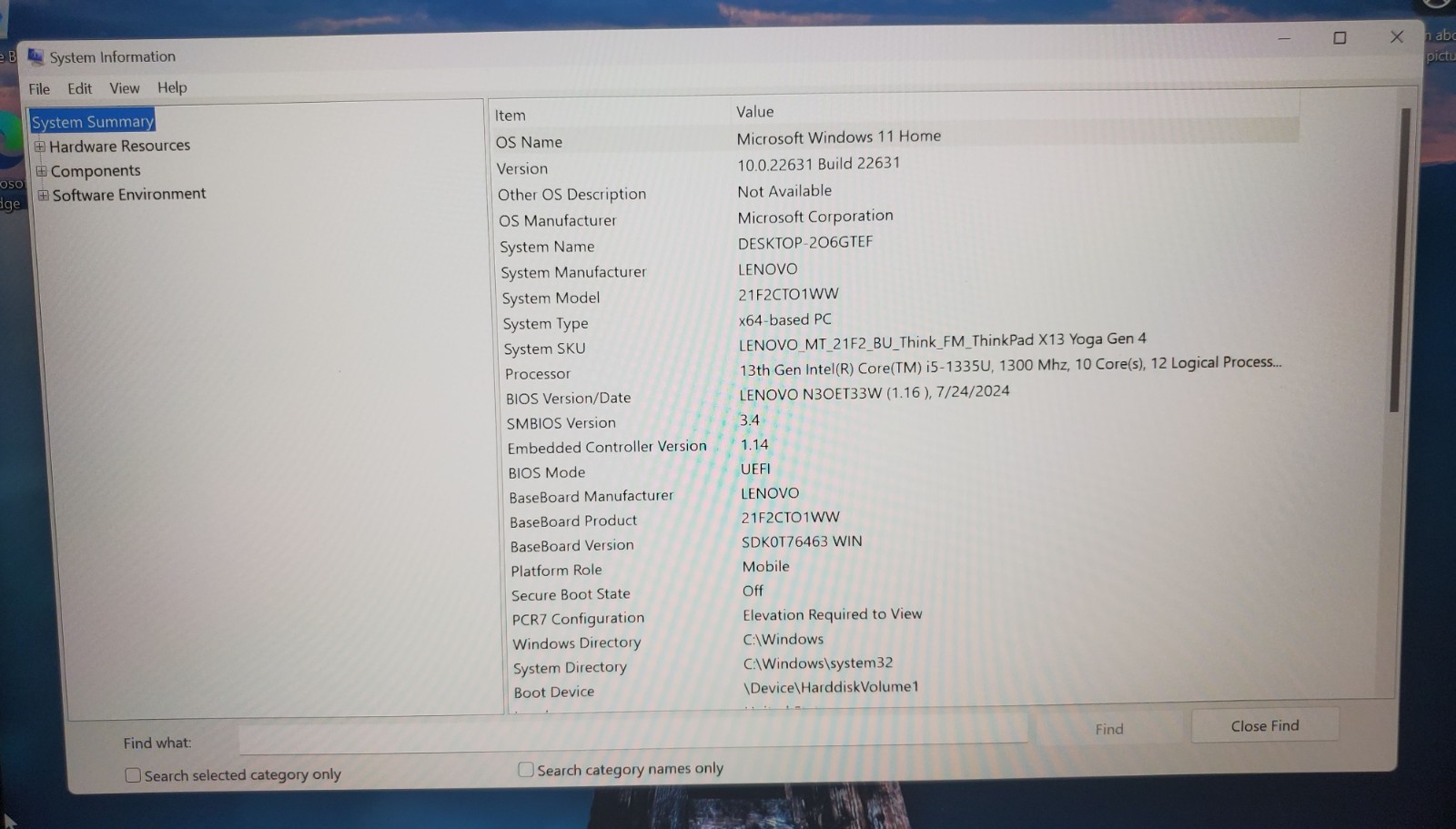Expand the Hardware Resources node
The width and height of the screenshot is (1456, 829).
point(39,146)
